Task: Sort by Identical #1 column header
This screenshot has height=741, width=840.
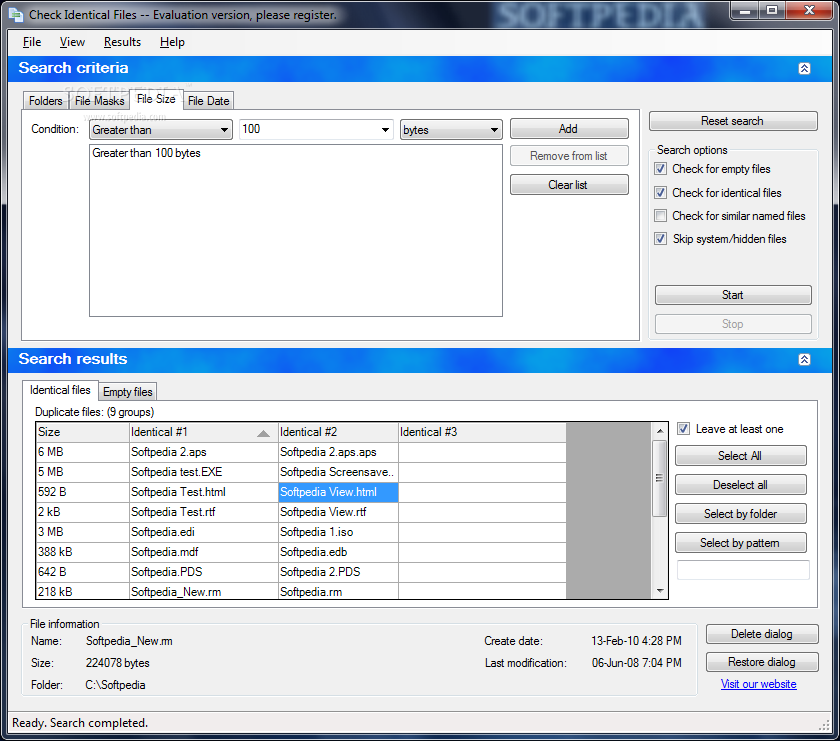Action: 204,432
